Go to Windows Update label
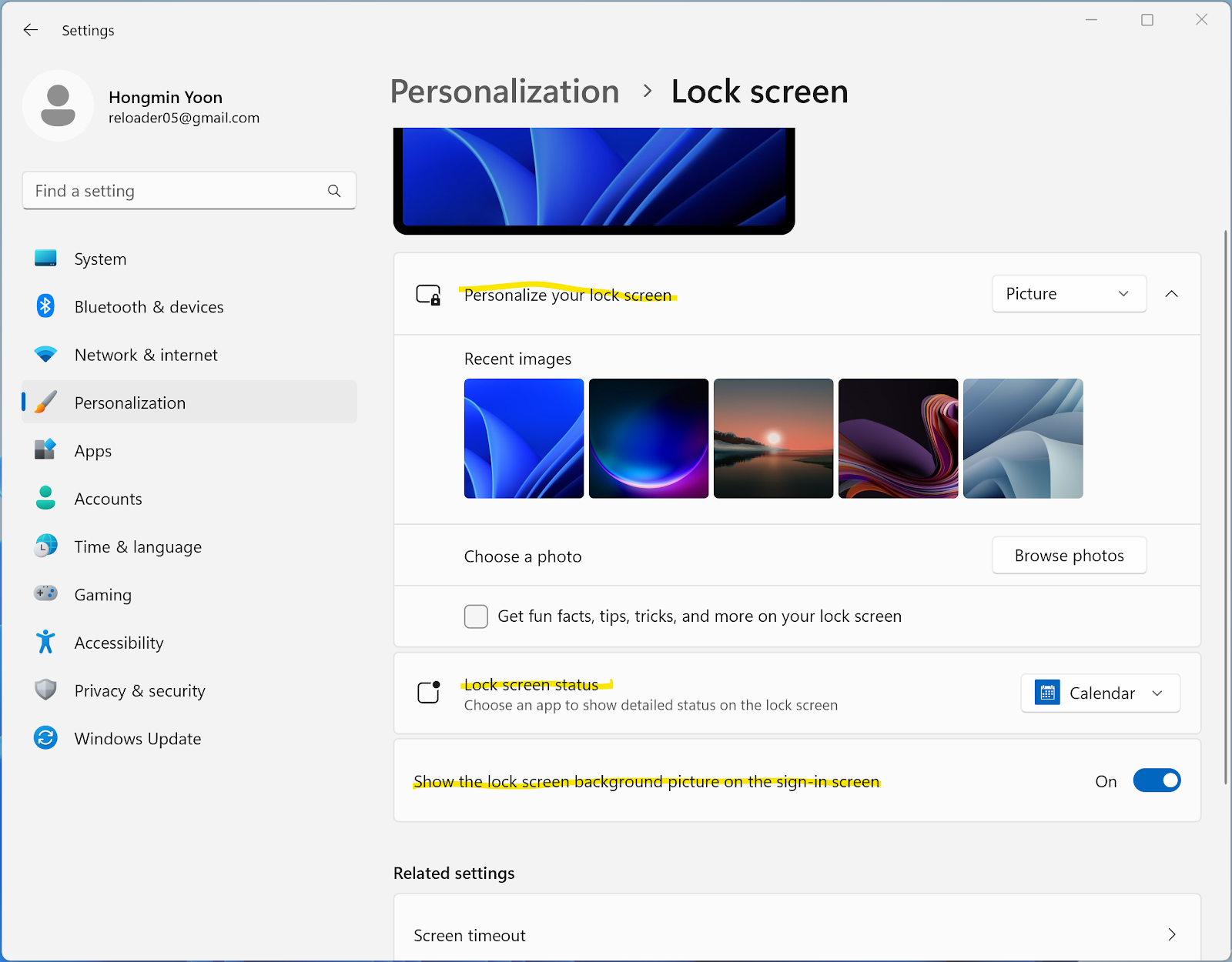 pos(138,739)
